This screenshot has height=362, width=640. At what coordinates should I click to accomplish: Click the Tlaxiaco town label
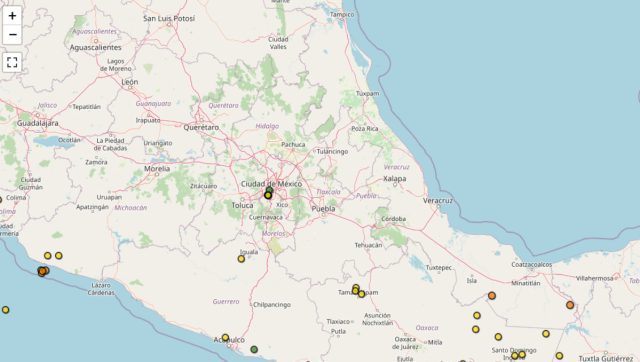pos(338,322)
